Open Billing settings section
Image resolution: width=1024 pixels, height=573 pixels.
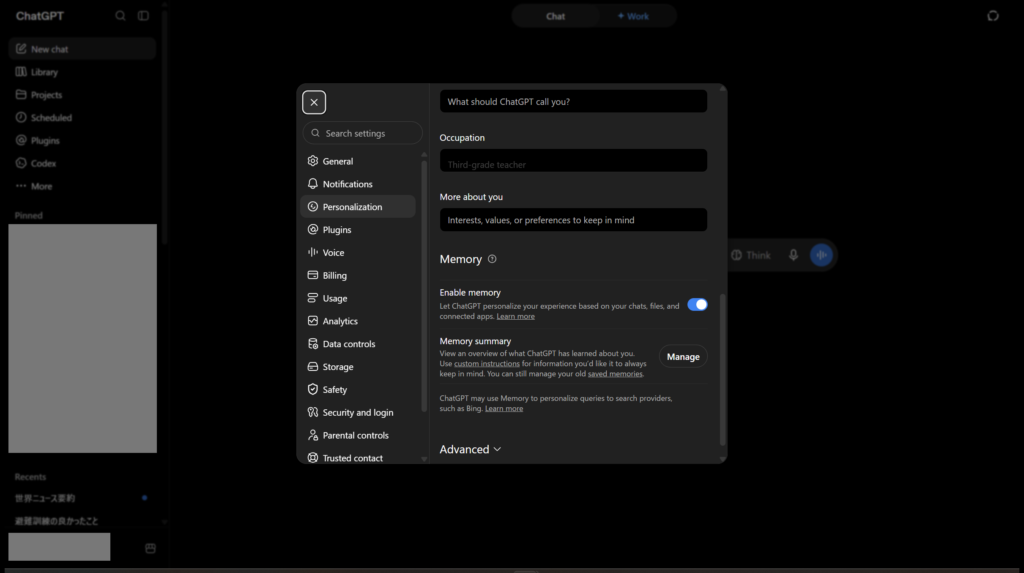[x=358, y=276]
